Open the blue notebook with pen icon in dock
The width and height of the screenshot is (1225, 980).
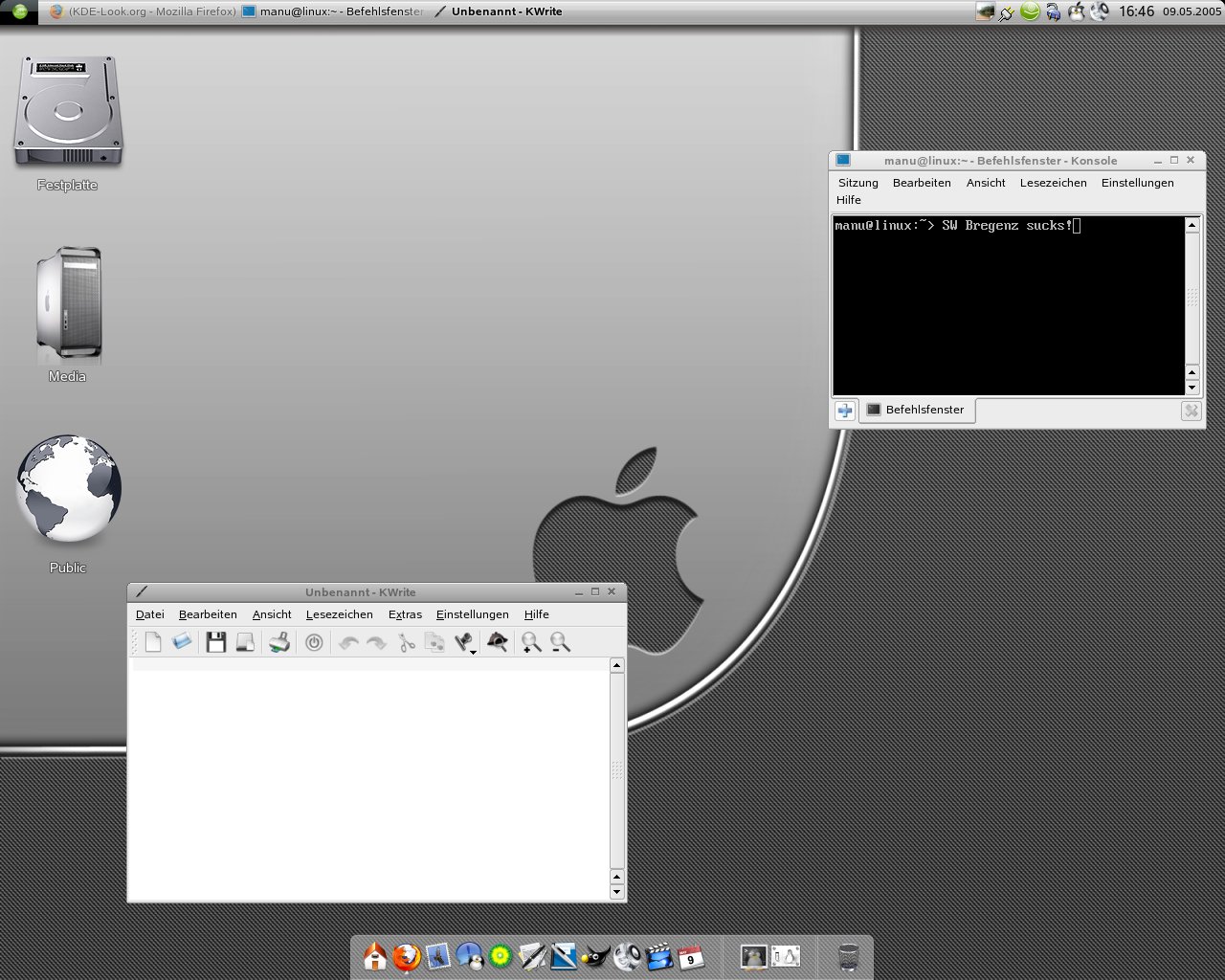(x=564, y=956)
